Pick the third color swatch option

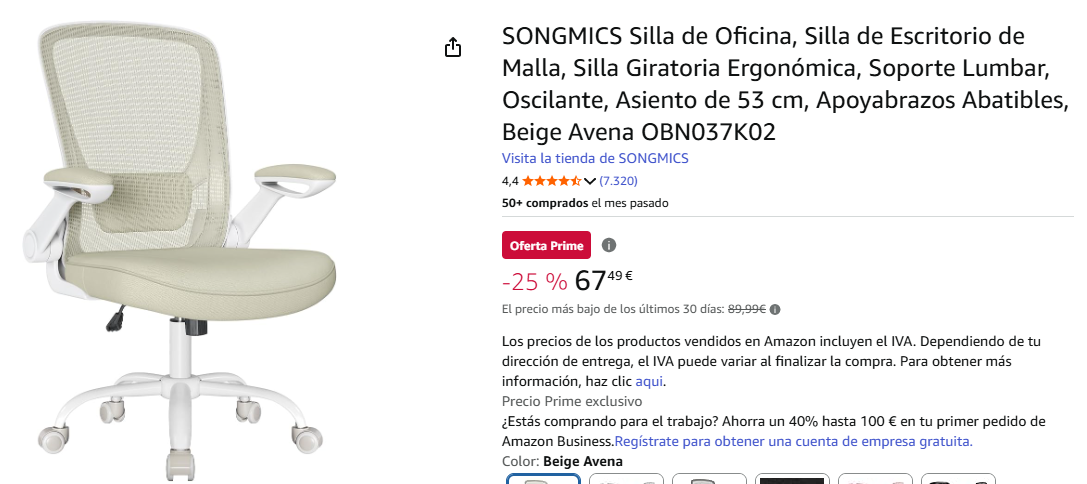coord(709,479)
